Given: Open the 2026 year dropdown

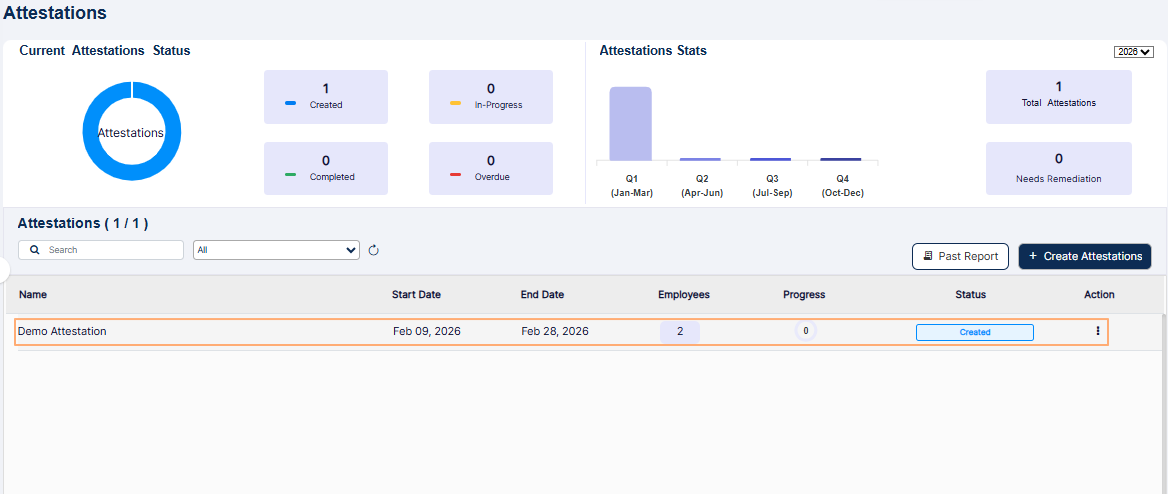Looking at the screenshot, I should [1133, 52].
